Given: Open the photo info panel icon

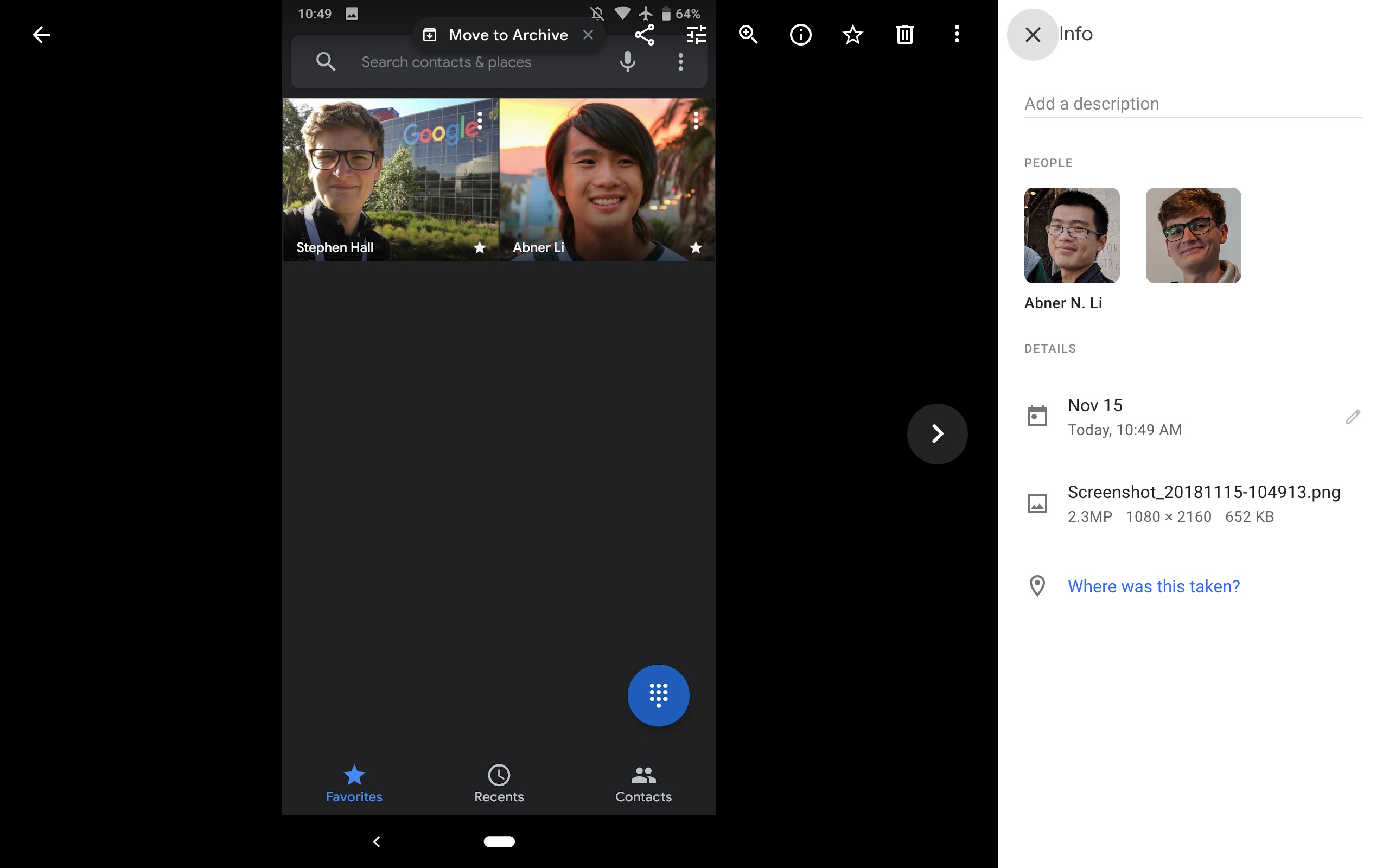Looking at the screenshot, I should coord(801,34).
